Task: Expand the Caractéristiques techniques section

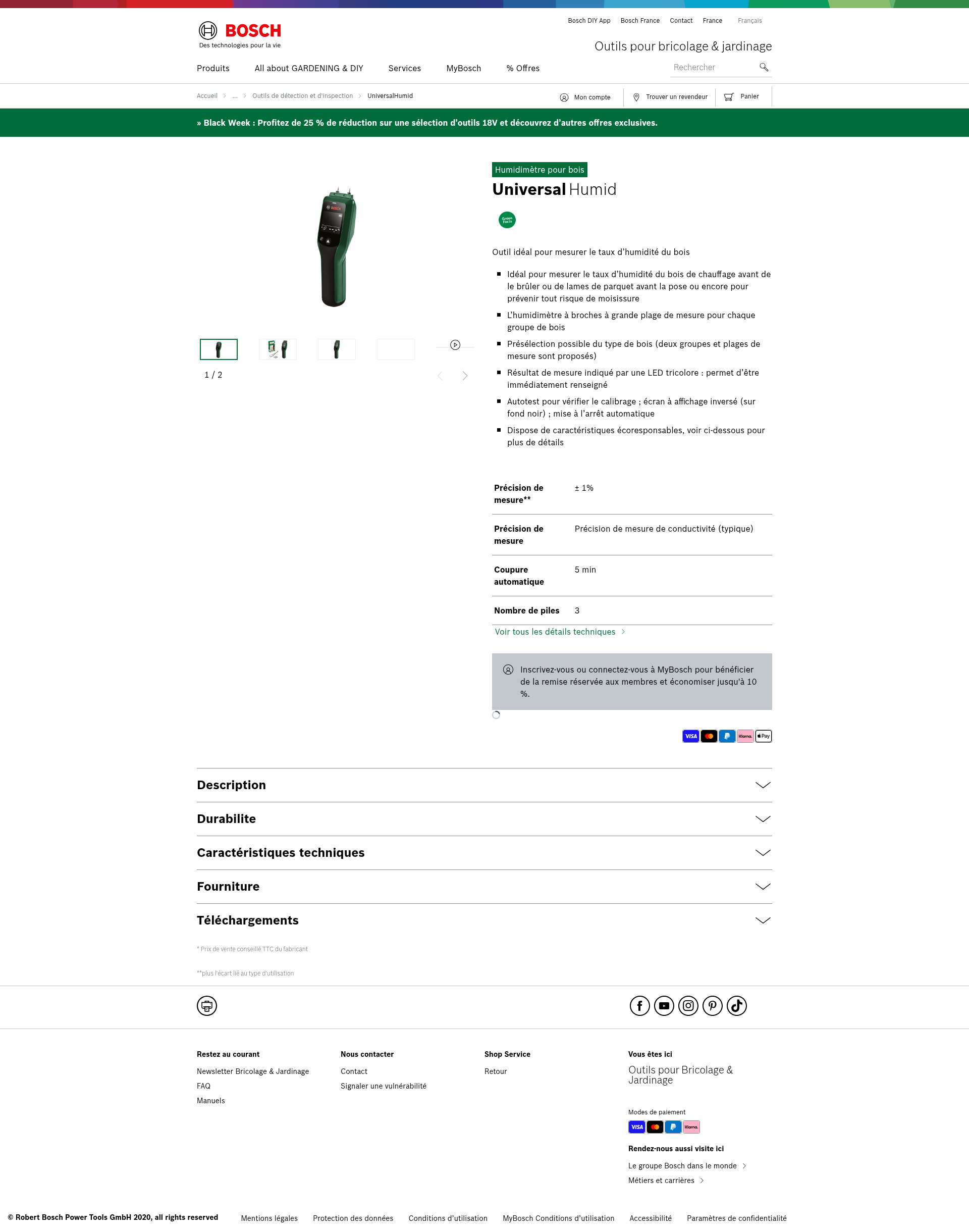Action: 484,853
